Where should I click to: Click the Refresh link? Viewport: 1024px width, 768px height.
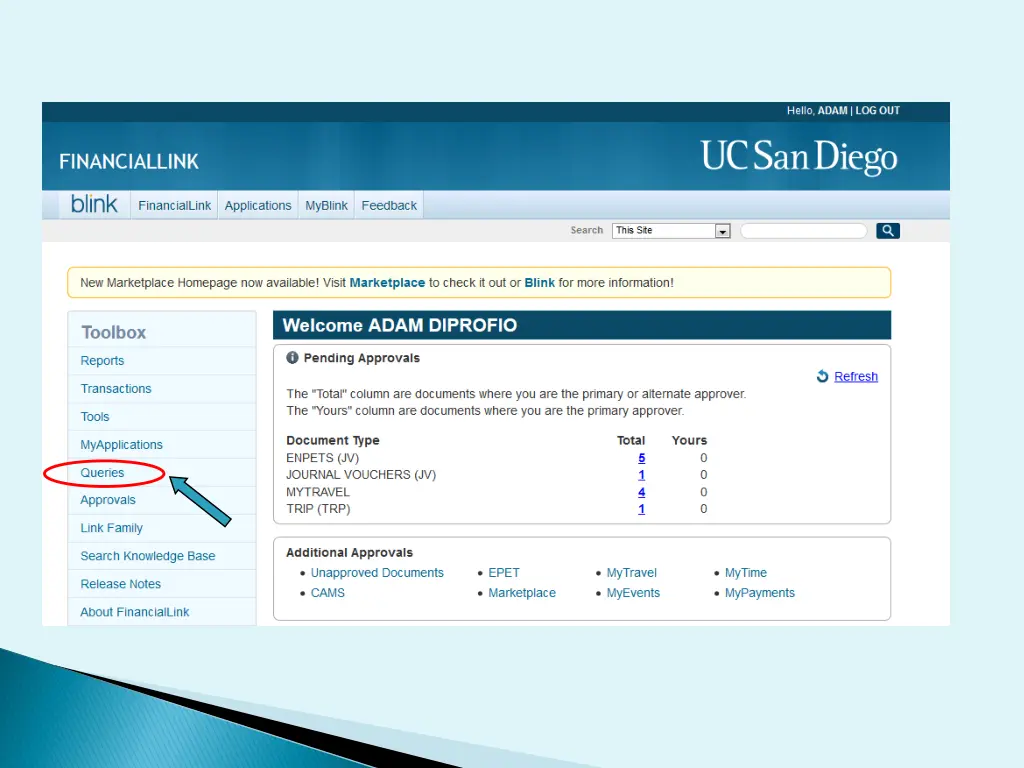[x=856, y=377]
